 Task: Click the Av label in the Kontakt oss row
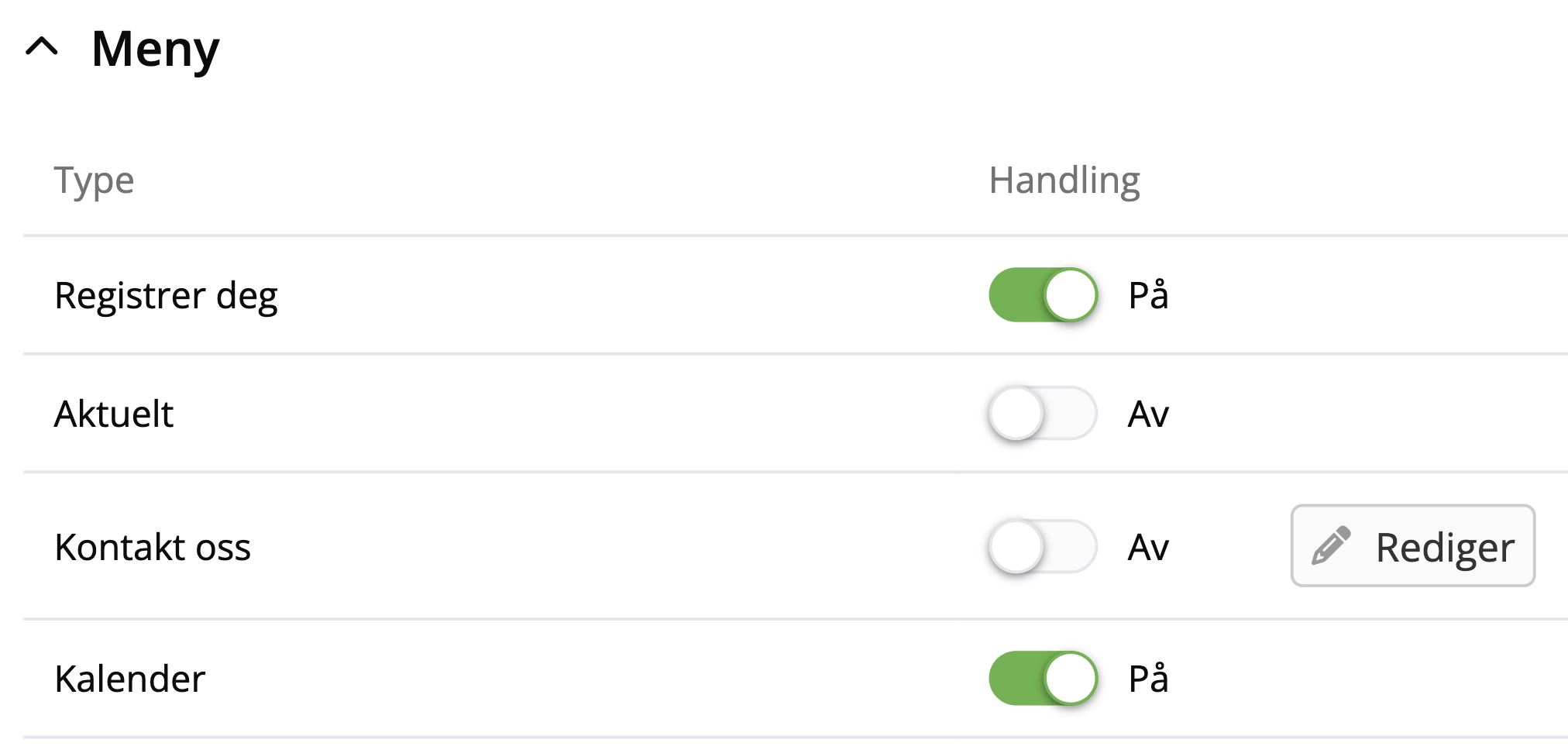point(1148,547)
